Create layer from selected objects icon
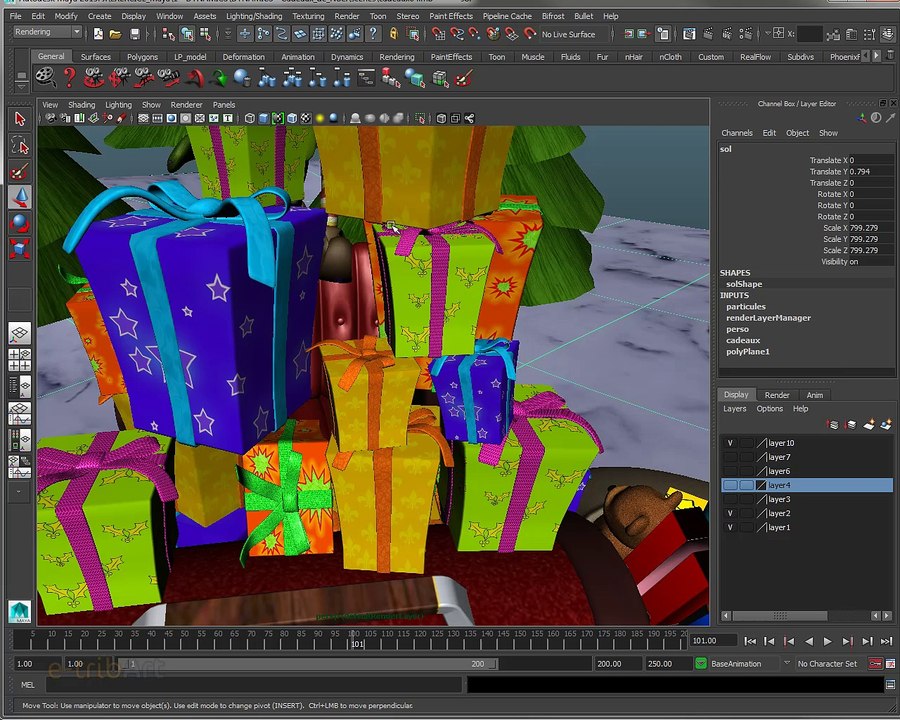Viewport: 900px width, 720px height. [886, 425]
